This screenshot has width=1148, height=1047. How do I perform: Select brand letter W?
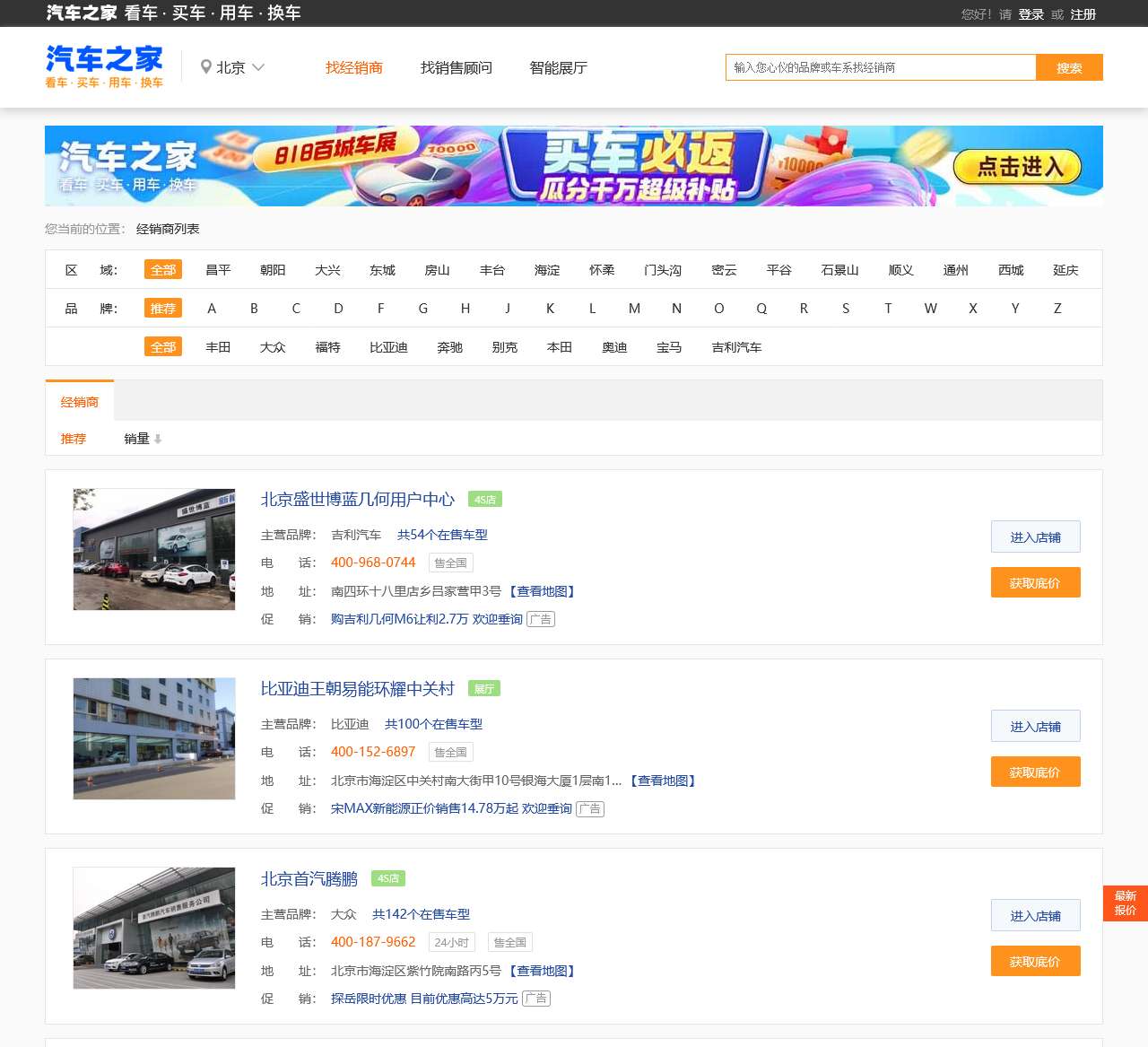(931, 309)
